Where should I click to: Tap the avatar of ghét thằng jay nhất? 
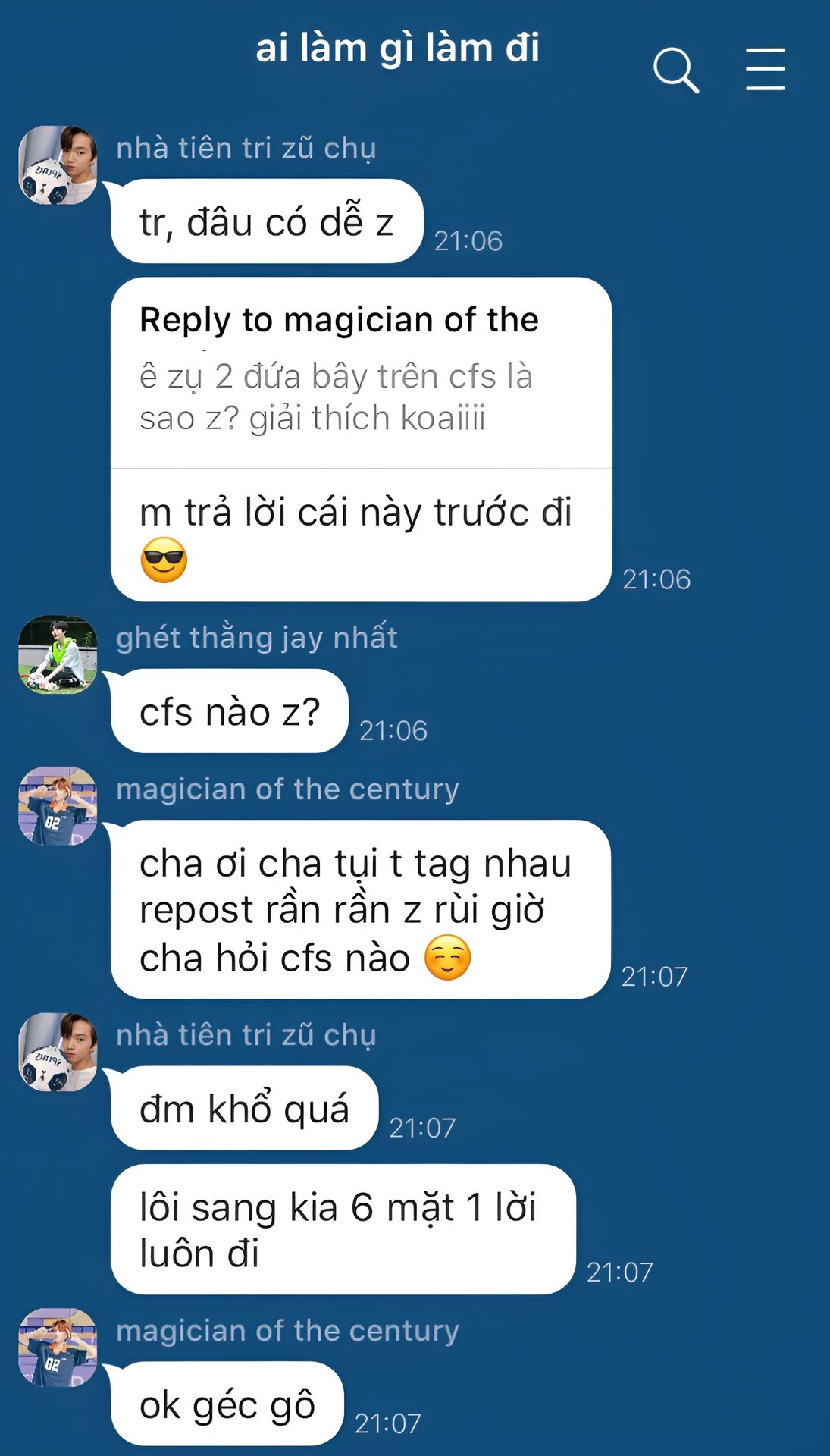tap(58, 654)
